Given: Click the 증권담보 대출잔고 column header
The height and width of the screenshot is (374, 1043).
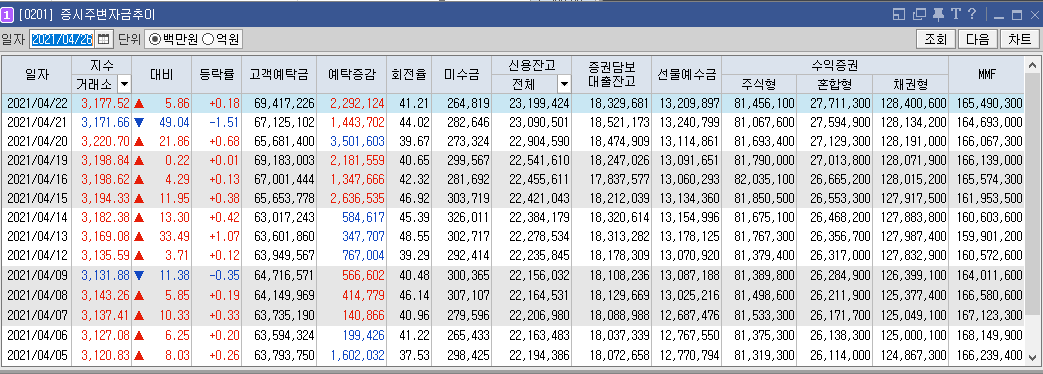Looking at the screenshot, I should (x=612, y=75).
